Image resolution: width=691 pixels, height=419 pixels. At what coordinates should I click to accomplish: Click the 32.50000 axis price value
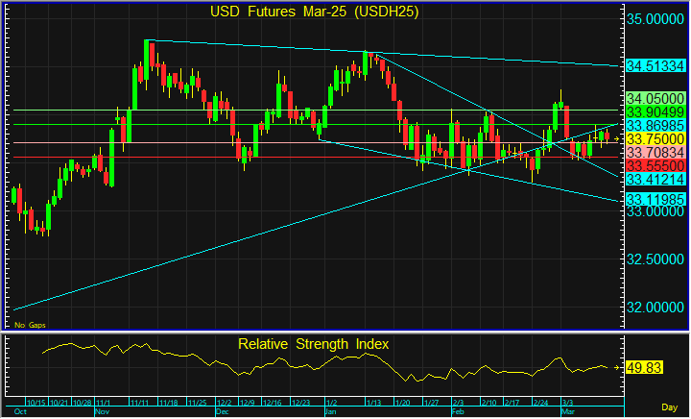pos(656,259)
